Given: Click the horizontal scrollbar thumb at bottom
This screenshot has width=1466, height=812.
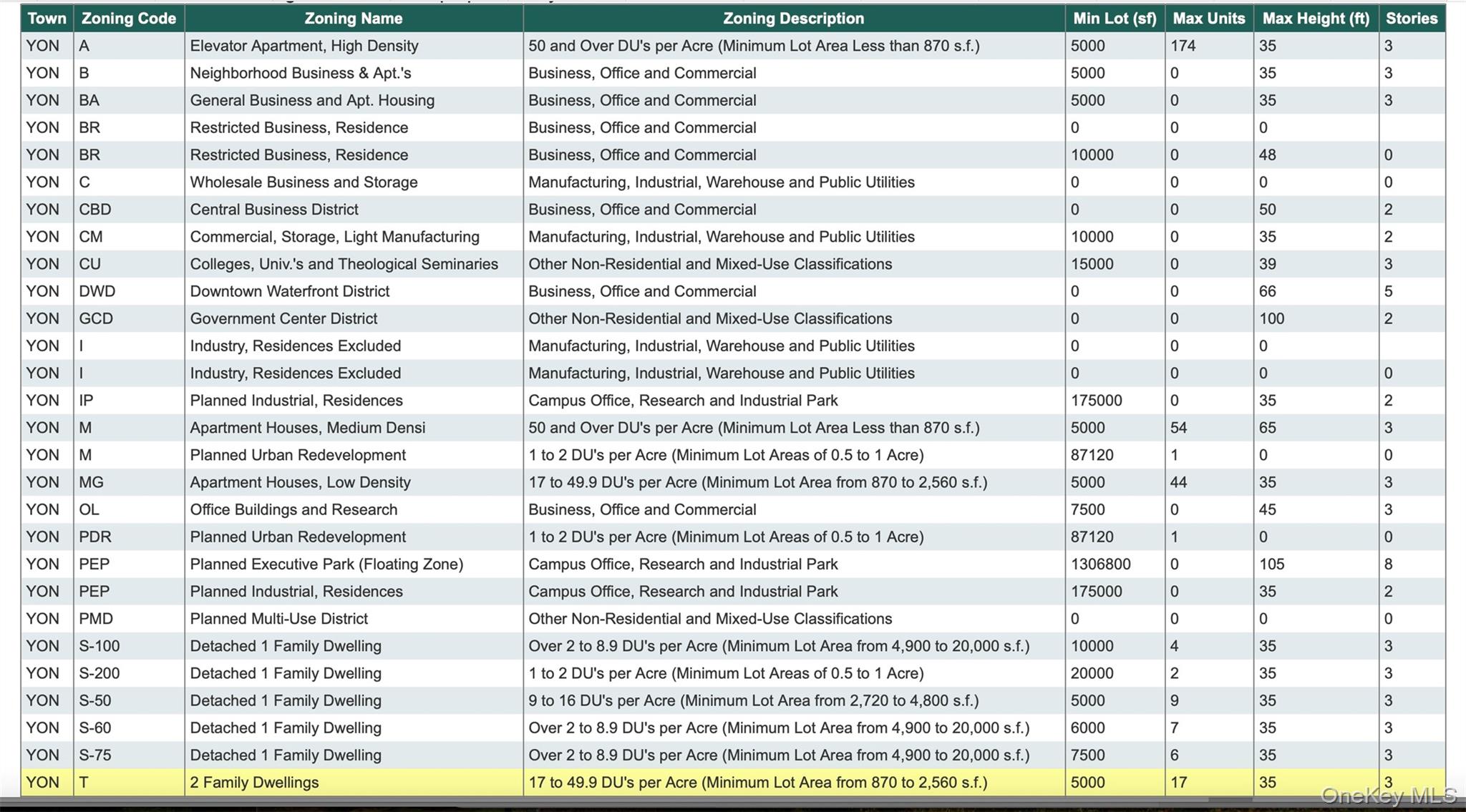Looking at the screenshot, I should 1231,799.
